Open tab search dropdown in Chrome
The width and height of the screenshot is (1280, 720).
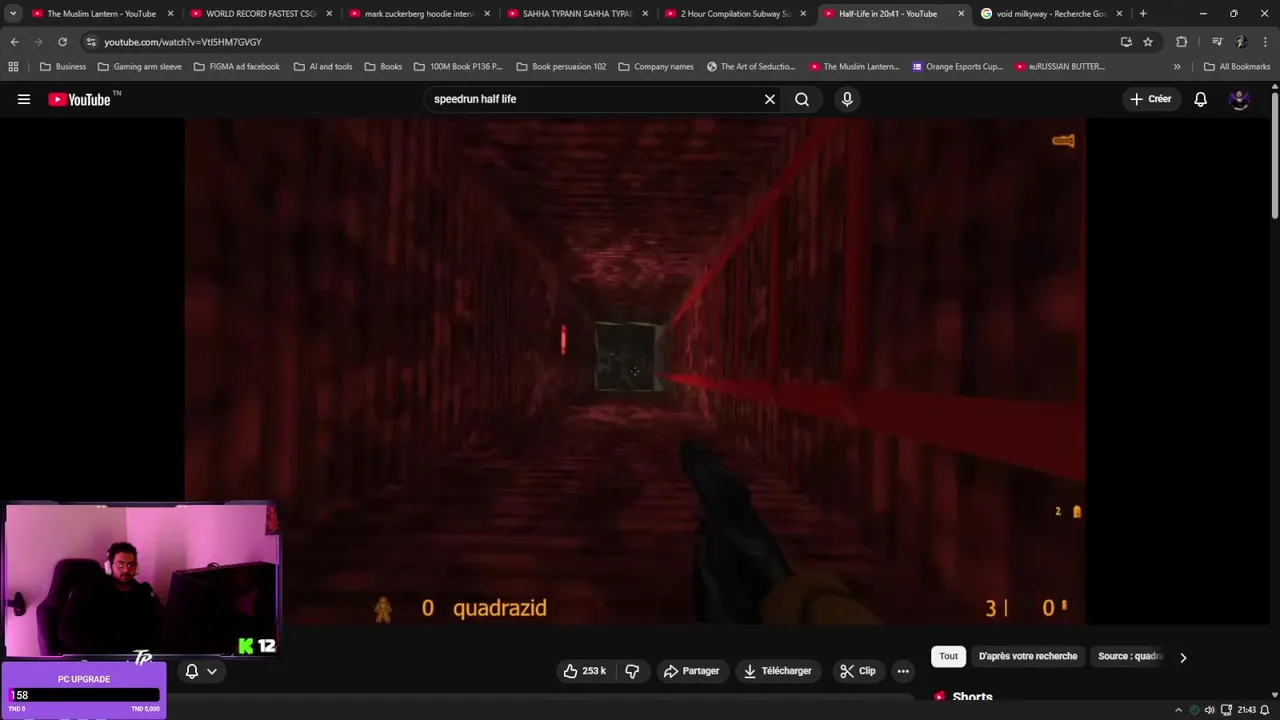pos(13,14)
